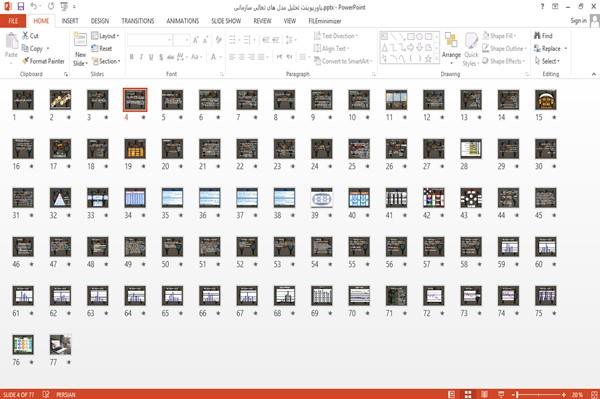This screenshot has width=600, height=399.
Task: Click the New Slide icon
Action: [x=80, y=40]
